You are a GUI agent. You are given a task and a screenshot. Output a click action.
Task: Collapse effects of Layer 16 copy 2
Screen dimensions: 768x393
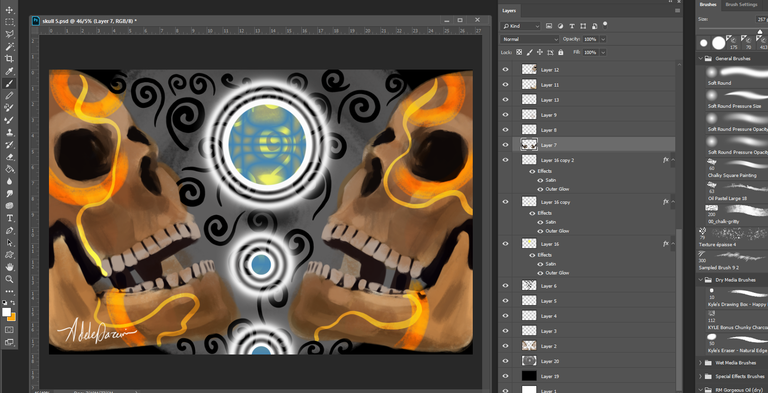point(673,160)
